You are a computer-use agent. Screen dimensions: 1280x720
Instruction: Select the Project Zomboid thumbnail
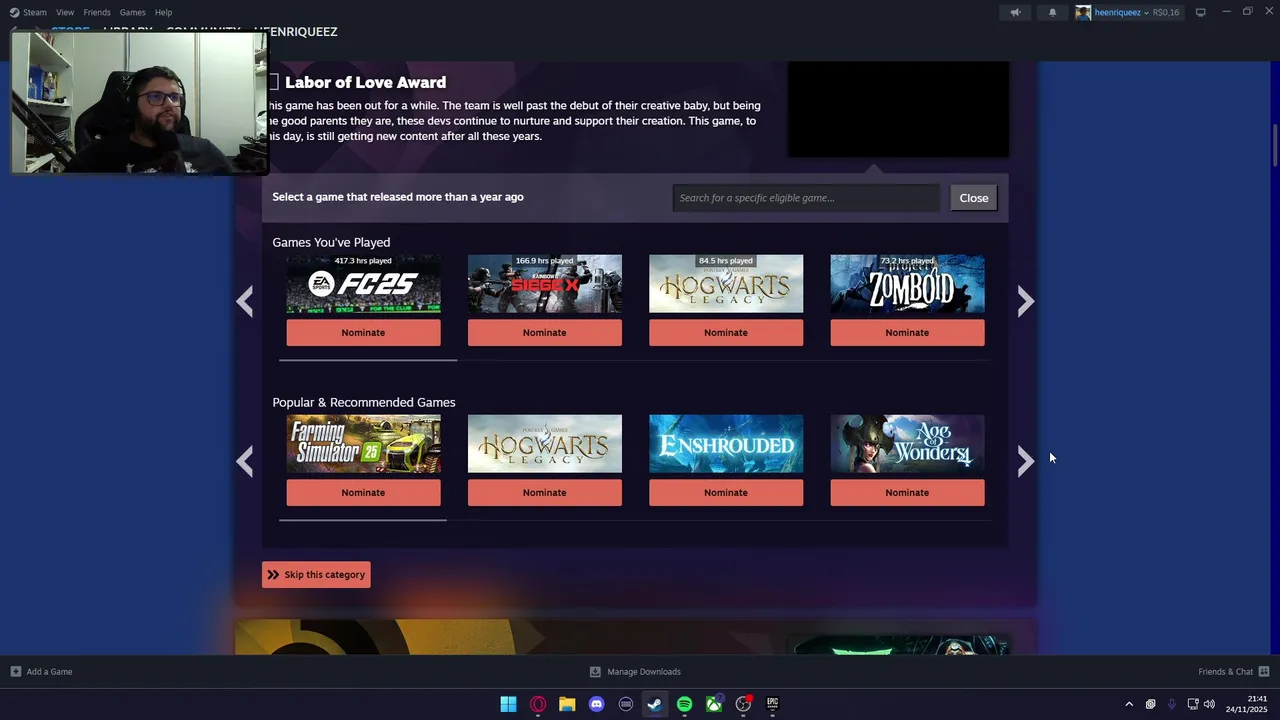pyautogui.click(x=907, y=284)
